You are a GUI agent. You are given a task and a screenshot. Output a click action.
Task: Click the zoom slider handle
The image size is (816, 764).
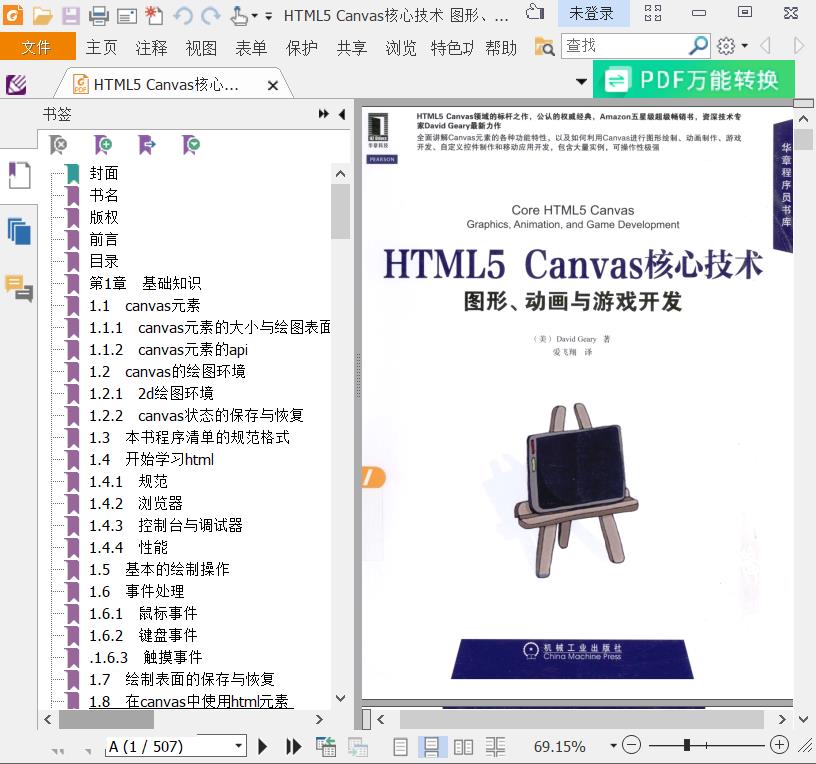coord(687,745)
